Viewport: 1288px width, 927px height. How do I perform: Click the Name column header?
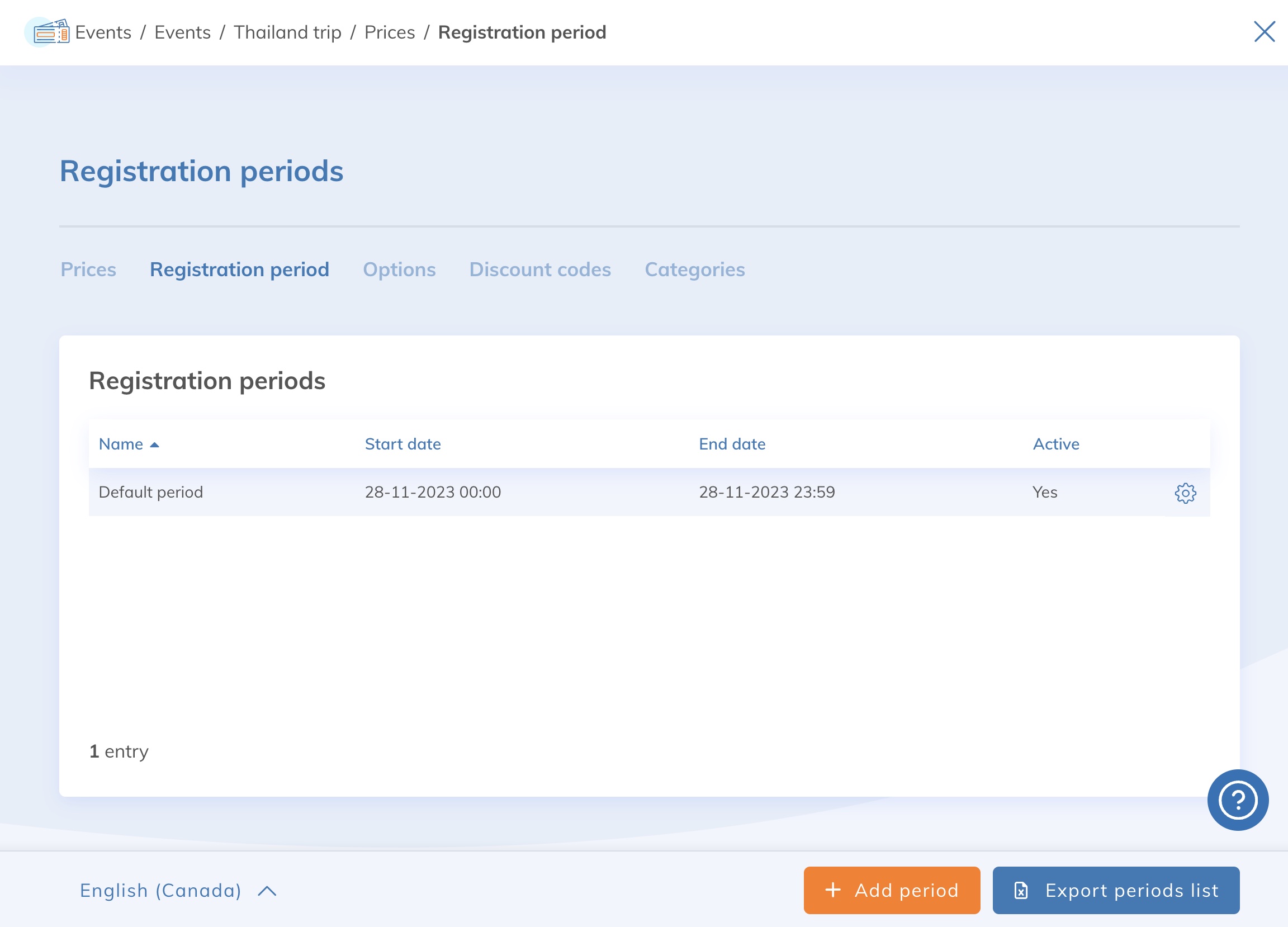(121, 443)
